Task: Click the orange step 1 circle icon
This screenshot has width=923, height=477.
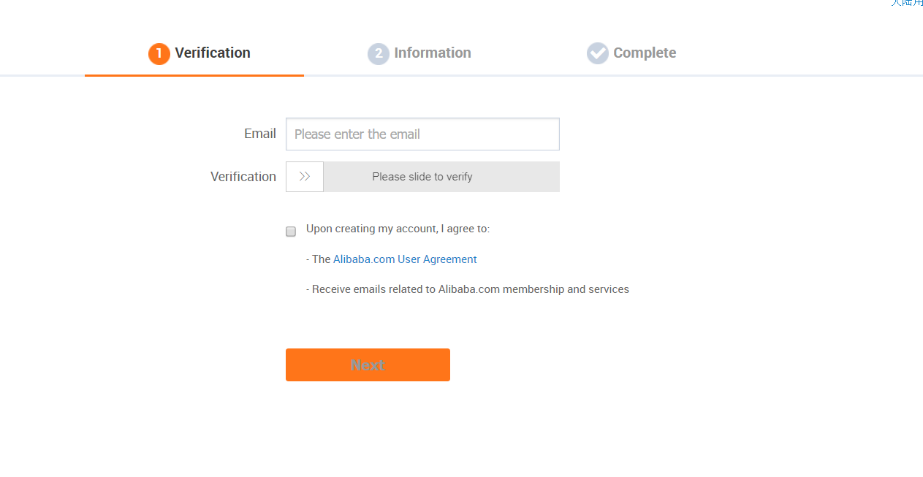Action: pyautogui.click(x=159, y=54)
